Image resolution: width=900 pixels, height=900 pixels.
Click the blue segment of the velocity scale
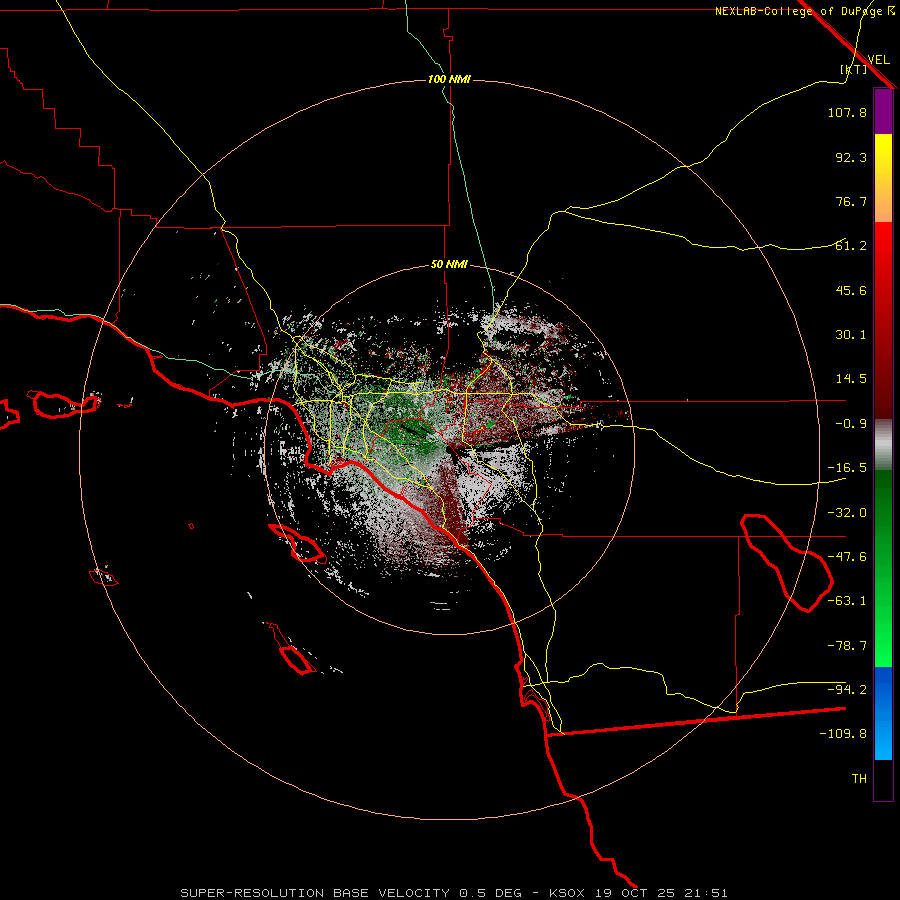883,713
